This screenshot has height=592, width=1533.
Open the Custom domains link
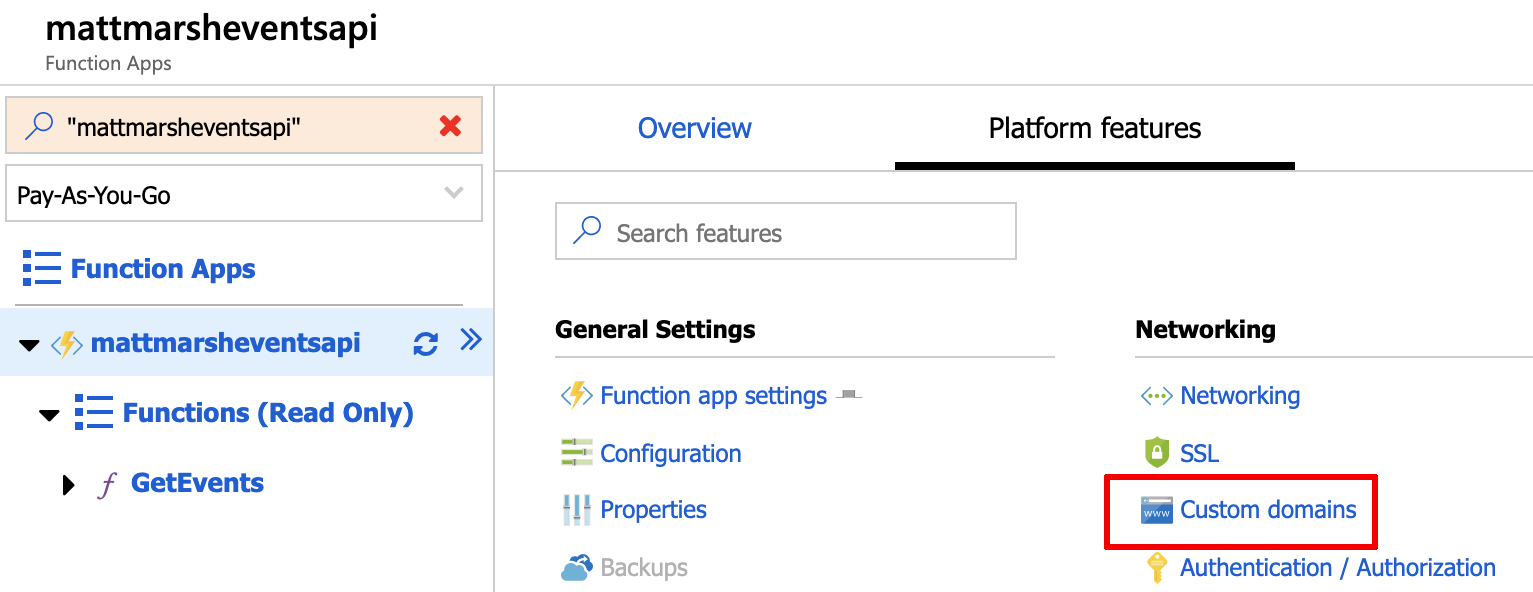[1268, 510]
